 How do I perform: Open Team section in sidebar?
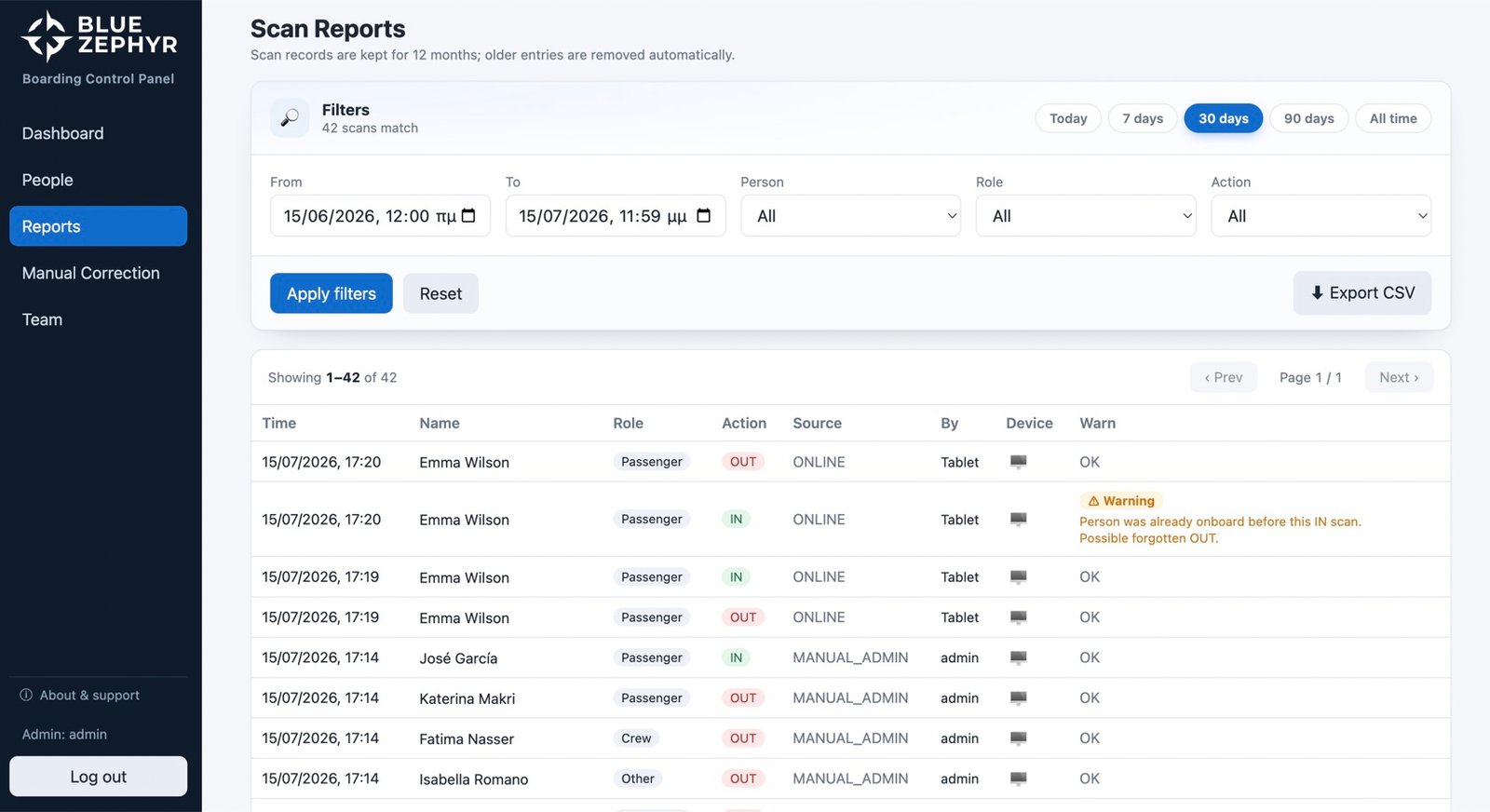(99, 319)
